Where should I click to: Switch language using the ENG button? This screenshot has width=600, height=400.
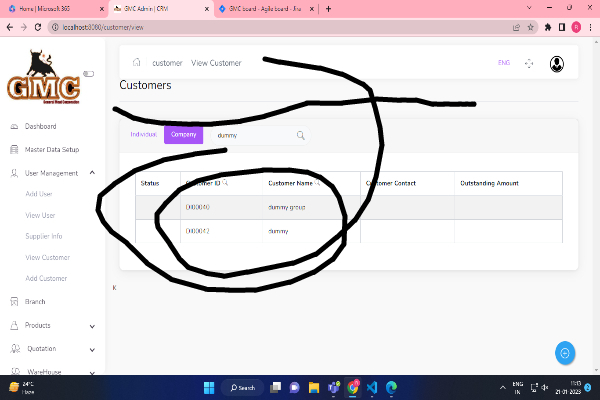(504, 63)
